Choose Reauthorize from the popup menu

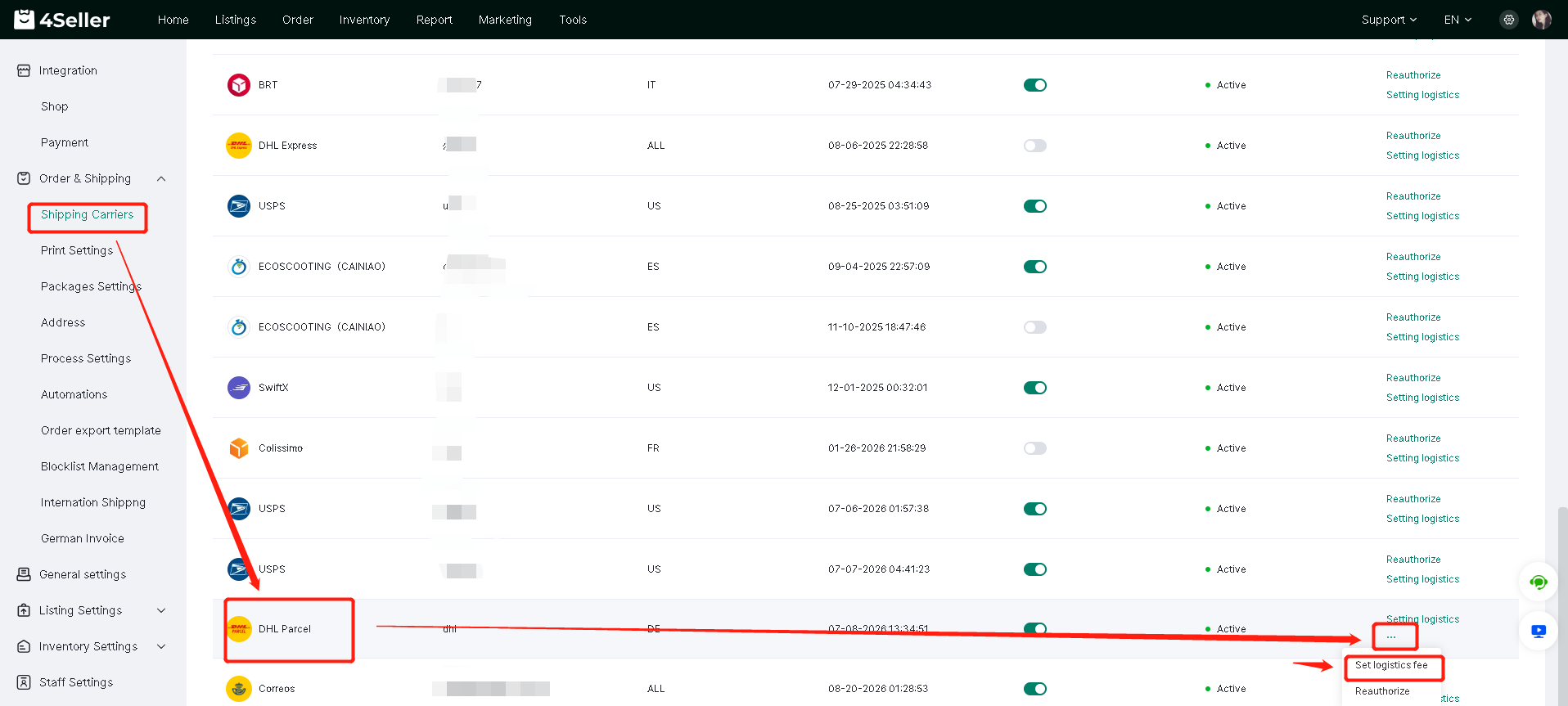point(1382,691)
